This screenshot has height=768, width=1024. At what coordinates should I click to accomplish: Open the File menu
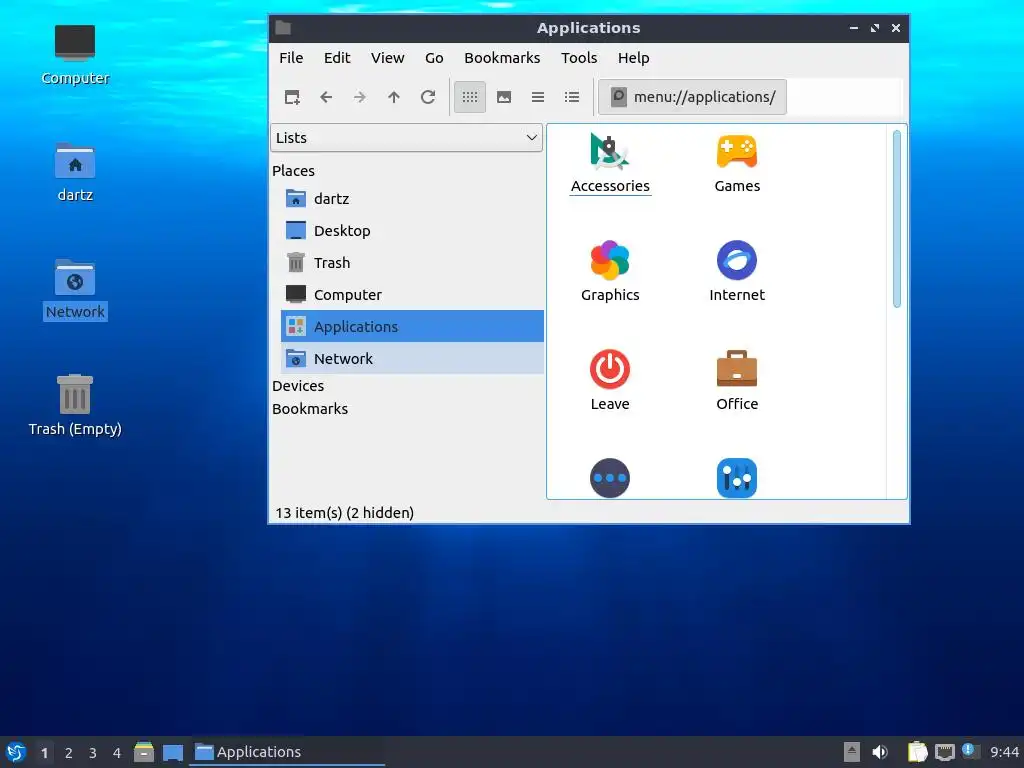(x=291, y=58)
